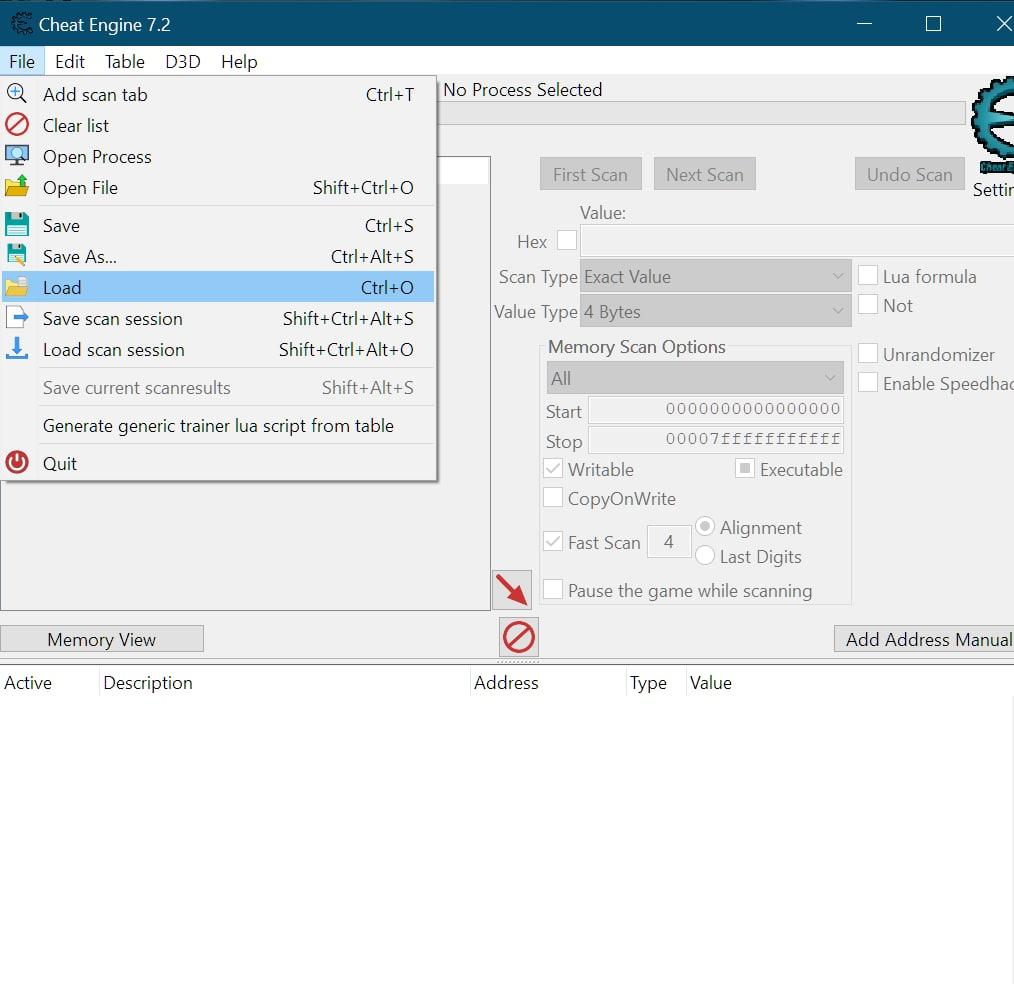The width and height of the screenshot is (1014, 984).
Task: Click the Stop address field
Action: click(716, 440)
